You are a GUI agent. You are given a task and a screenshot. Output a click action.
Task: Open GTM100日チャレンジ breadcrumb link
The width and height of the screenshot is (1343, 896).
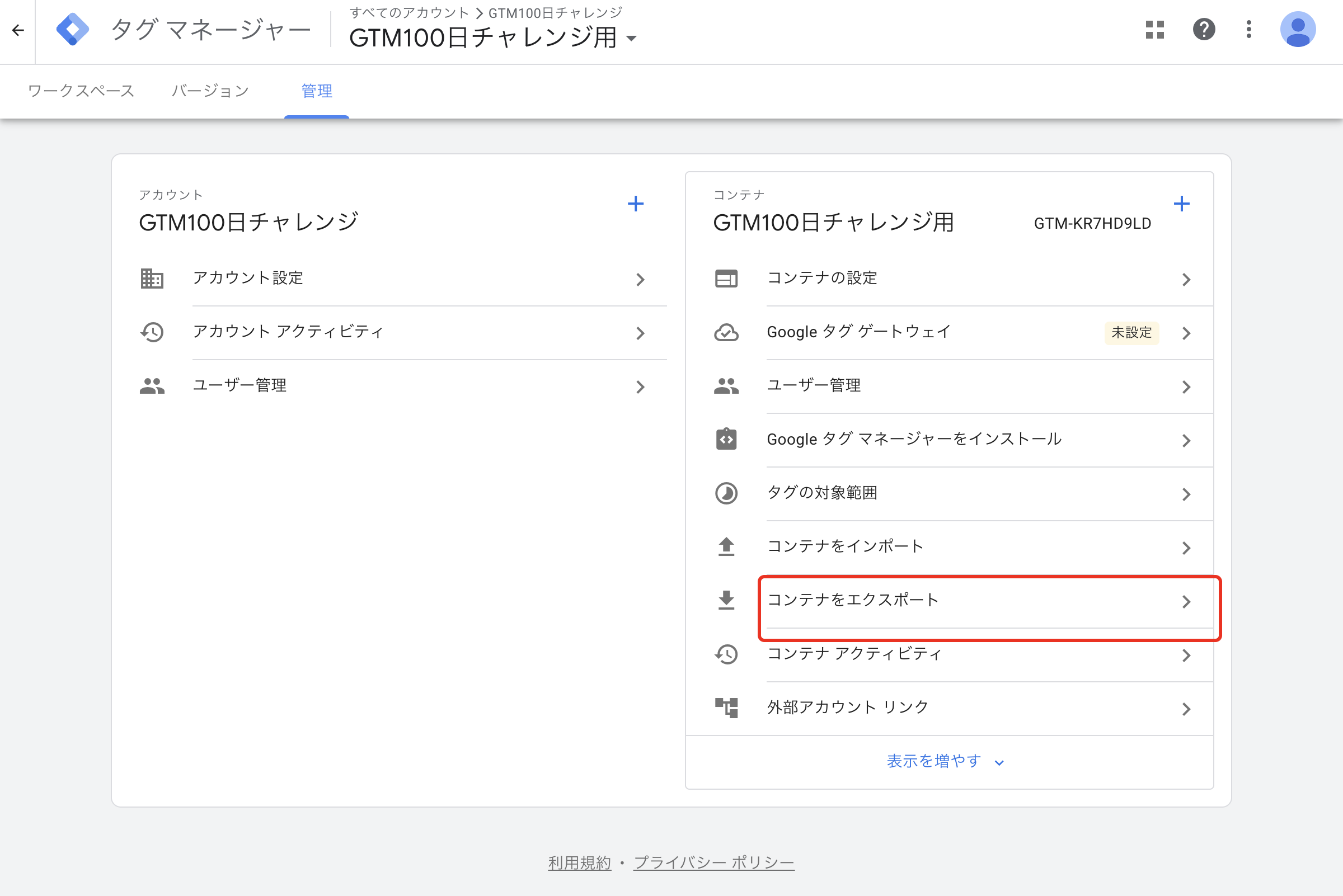coord(555,12)
